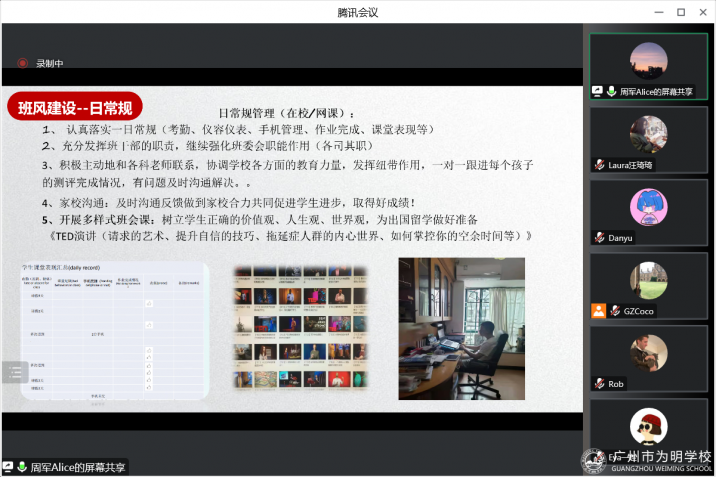This screenshot has width=716, height=477.
Task: Click Rob's muted microphone icon
Action: point(599,384)
